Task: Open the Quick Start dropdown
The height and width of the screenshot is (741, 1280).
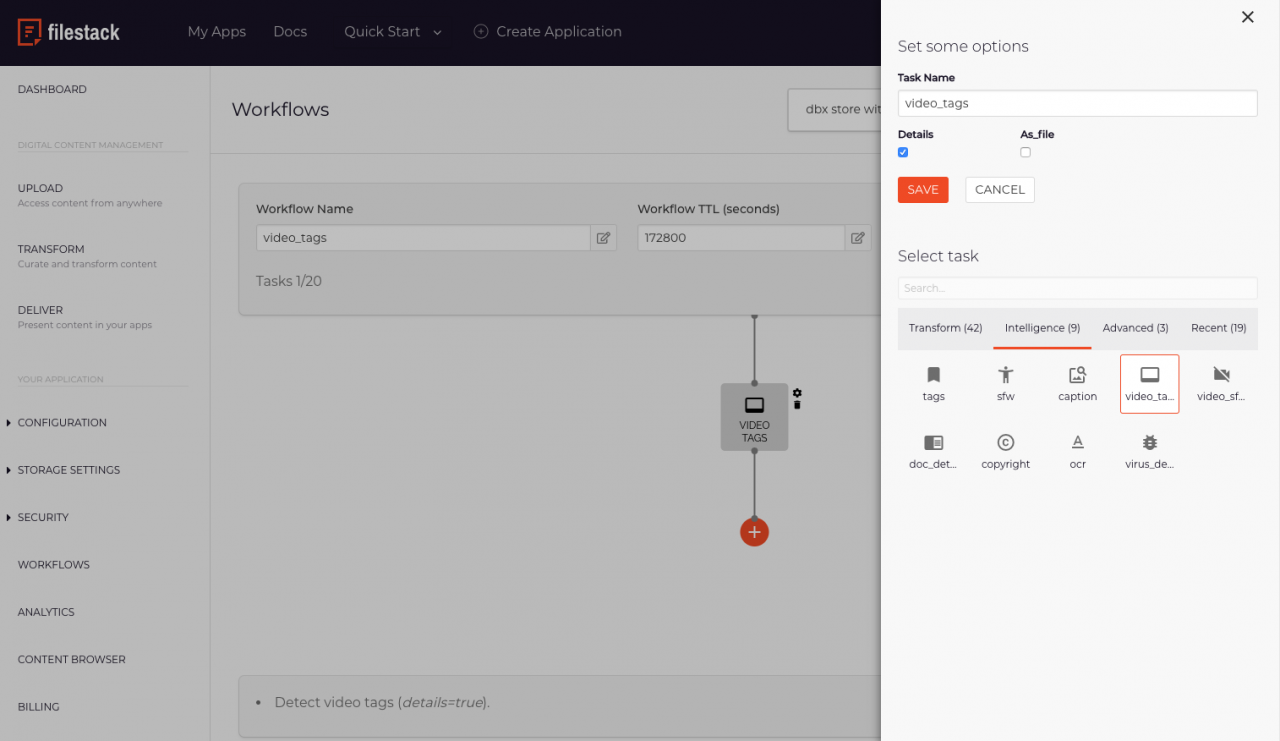Action: tap(391, 31)
